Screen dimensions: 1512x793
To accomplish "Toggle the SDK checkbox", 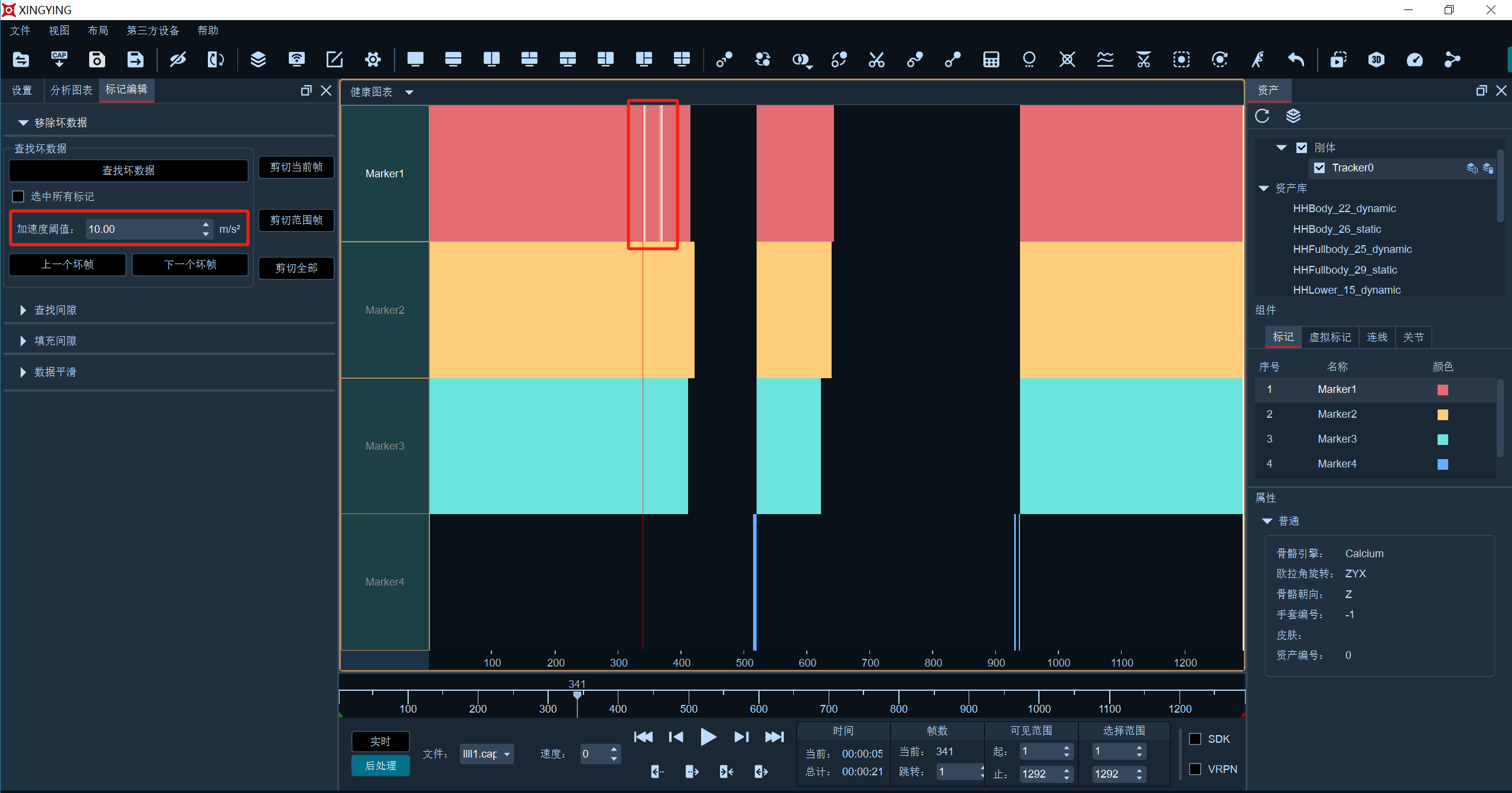I will [1195, 739].
